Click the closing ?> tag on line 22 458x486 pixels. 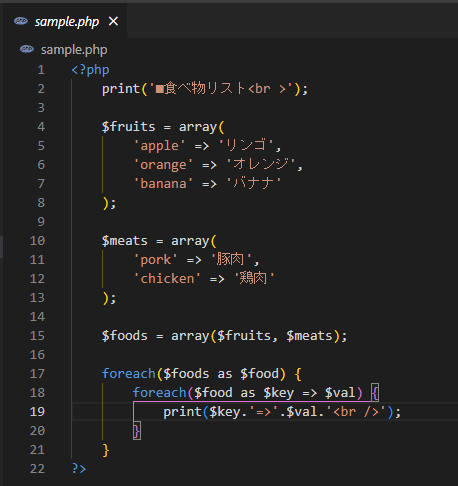click(79, 469)
